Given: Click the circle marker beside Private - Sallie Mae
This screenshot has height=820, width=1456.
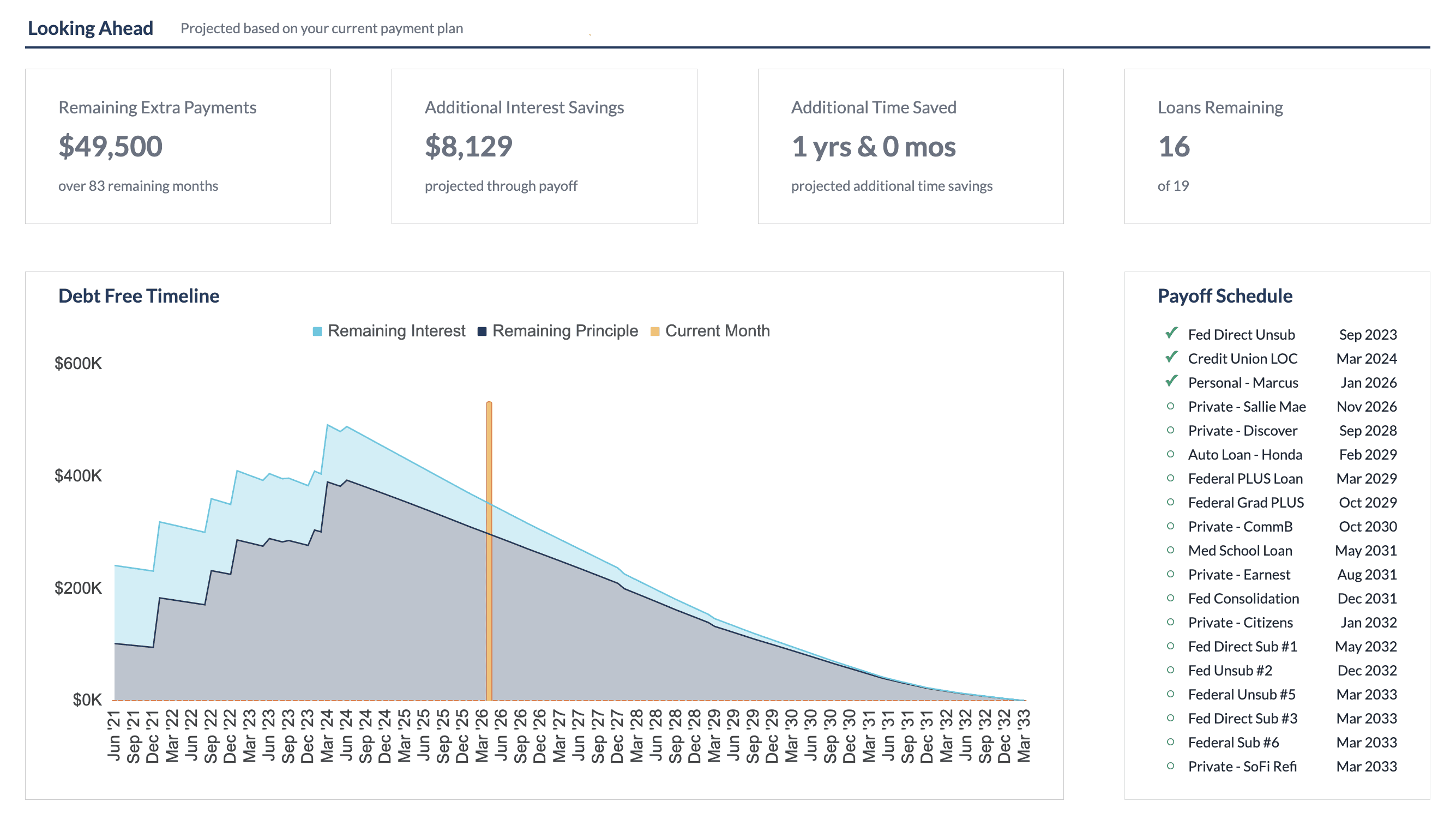Looking at the screenshot, I should pyautogui.click(x=1171, y=406).
